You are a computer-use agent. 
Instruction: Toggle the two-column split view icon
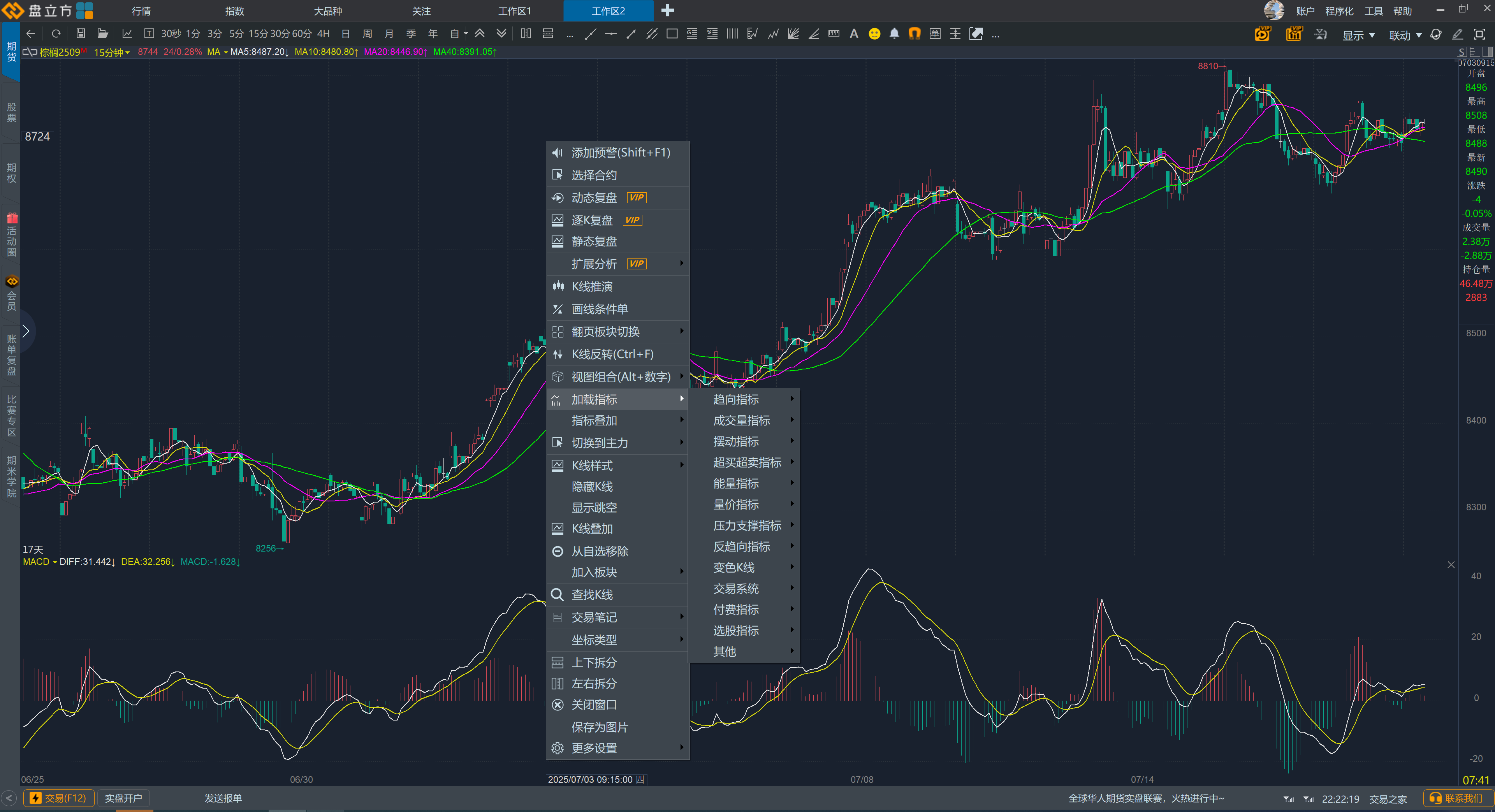click(x=526, y=33)
